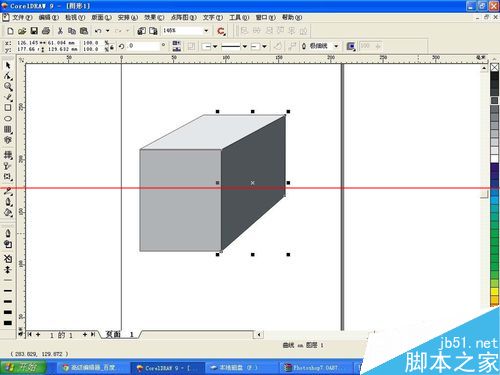Viewport: 500px width, 375px height.
Task: Open the Outline Color dialog icon
Action: pos(8,244)
